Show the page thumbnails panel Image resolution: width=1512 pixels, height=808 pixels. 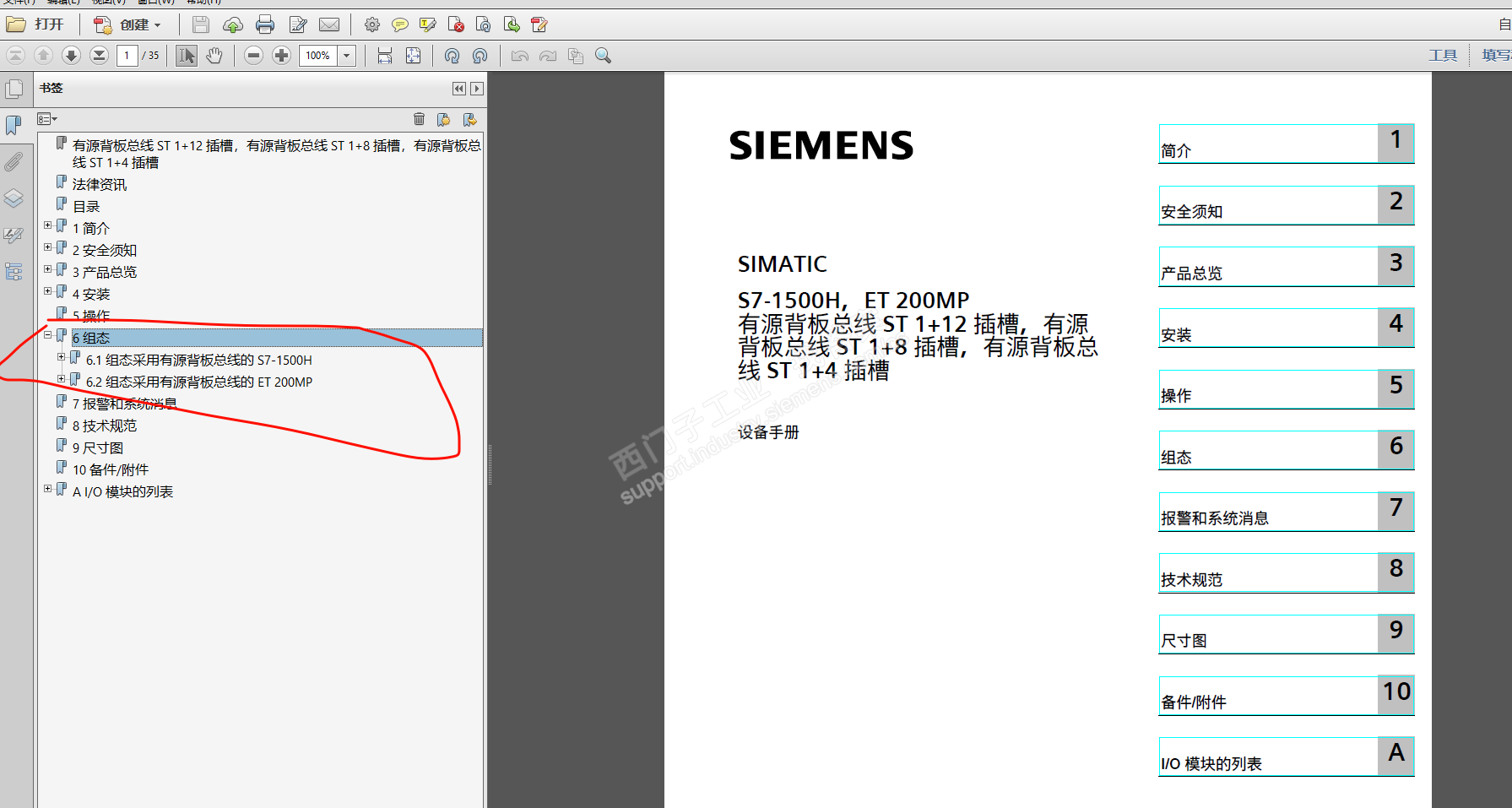pos(14,89)
